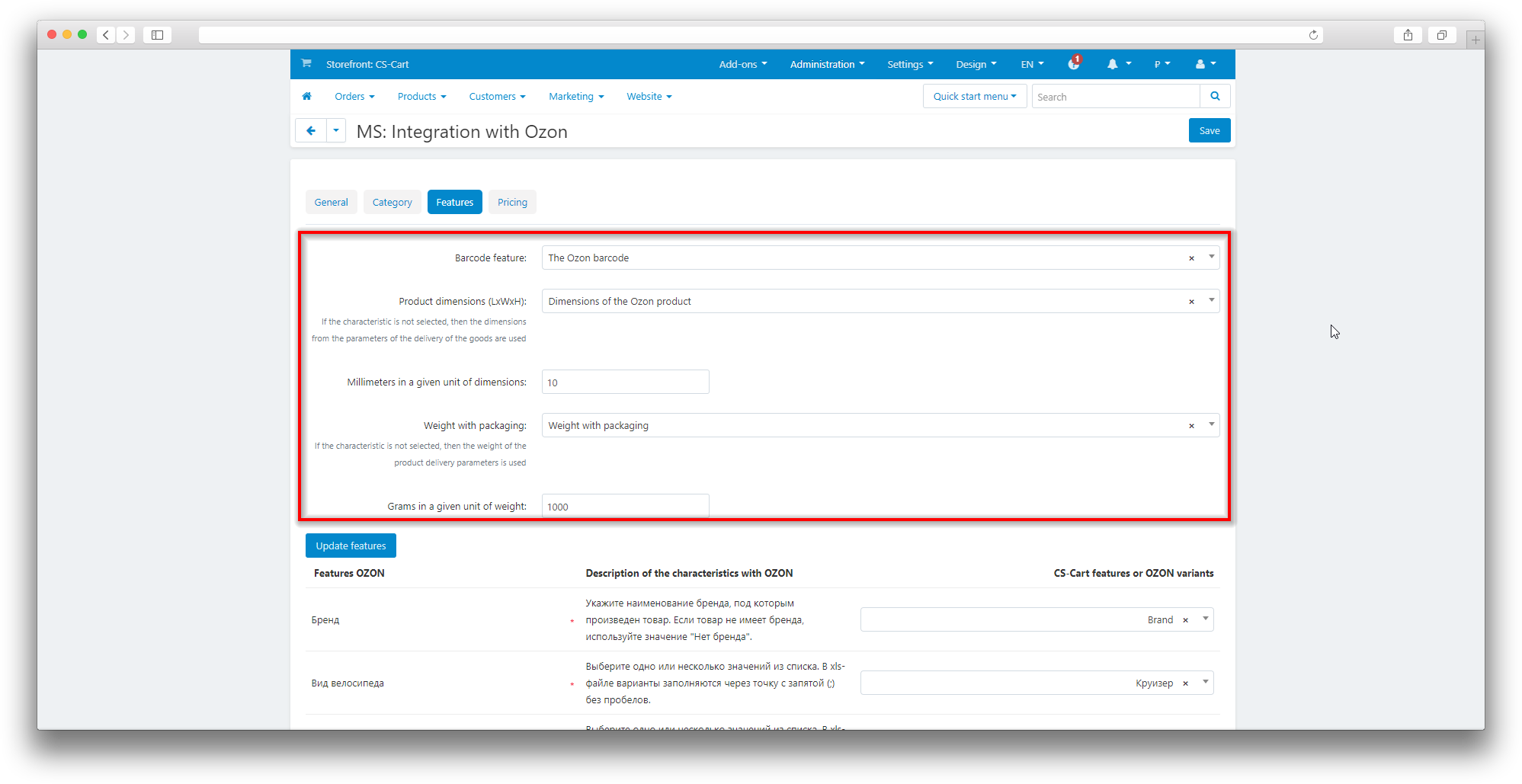
Task: Reload the page in browser address bar
Action: pos(1313,35)
